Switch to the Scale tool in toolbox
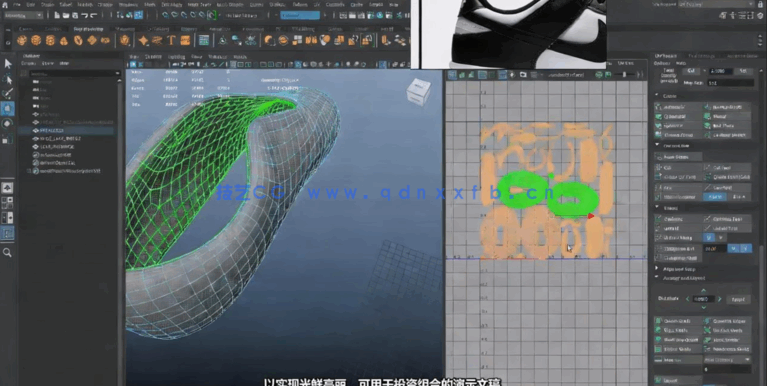Viewport: 767px width, 386px height. [x=8, y=139]
